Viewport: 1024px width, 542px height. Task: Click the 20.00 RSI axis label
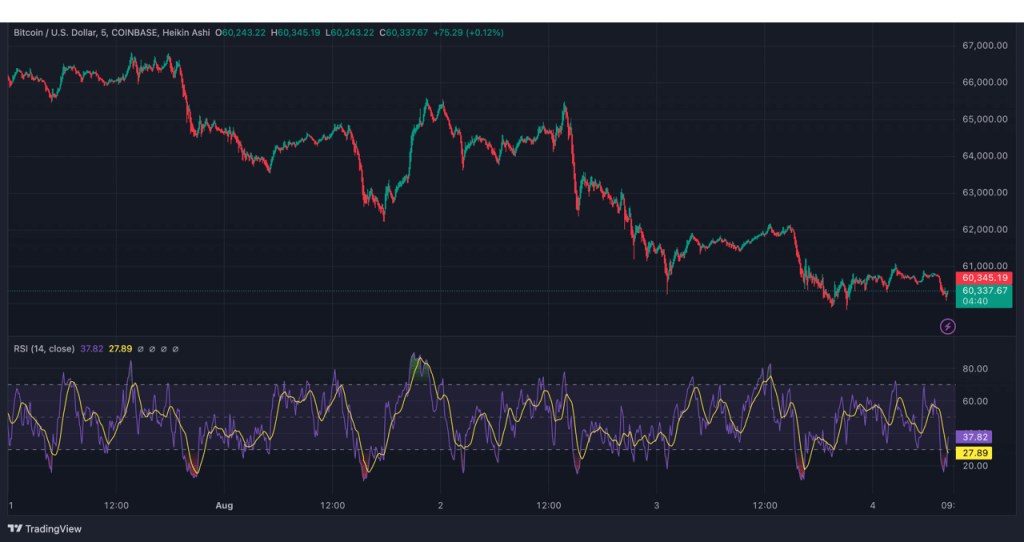974,466
